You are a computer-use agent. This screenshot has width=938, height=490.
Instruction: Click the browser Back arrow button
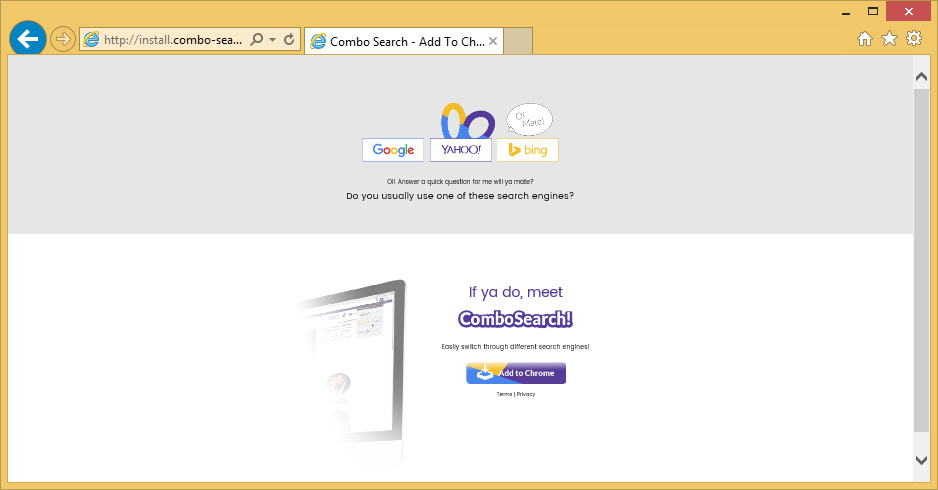pos(27,39)
